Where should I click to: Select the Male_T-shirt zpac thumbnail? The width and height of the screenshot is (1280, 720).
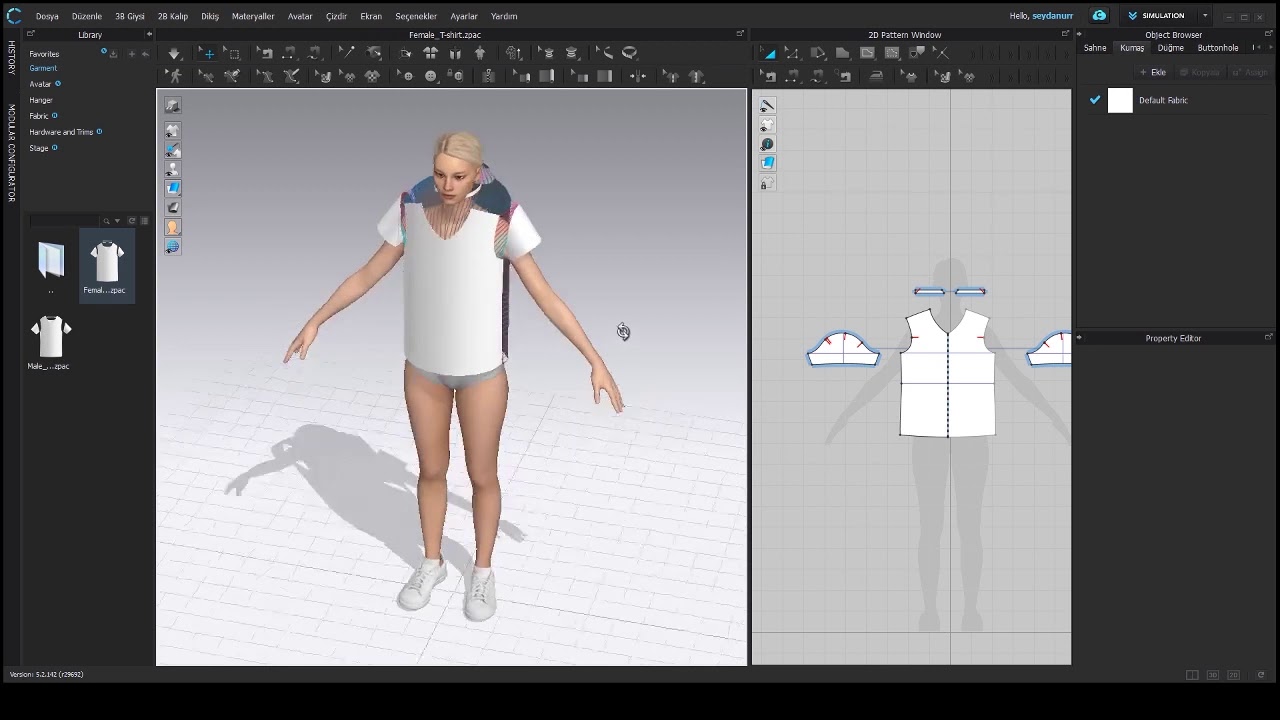(50, 342)
